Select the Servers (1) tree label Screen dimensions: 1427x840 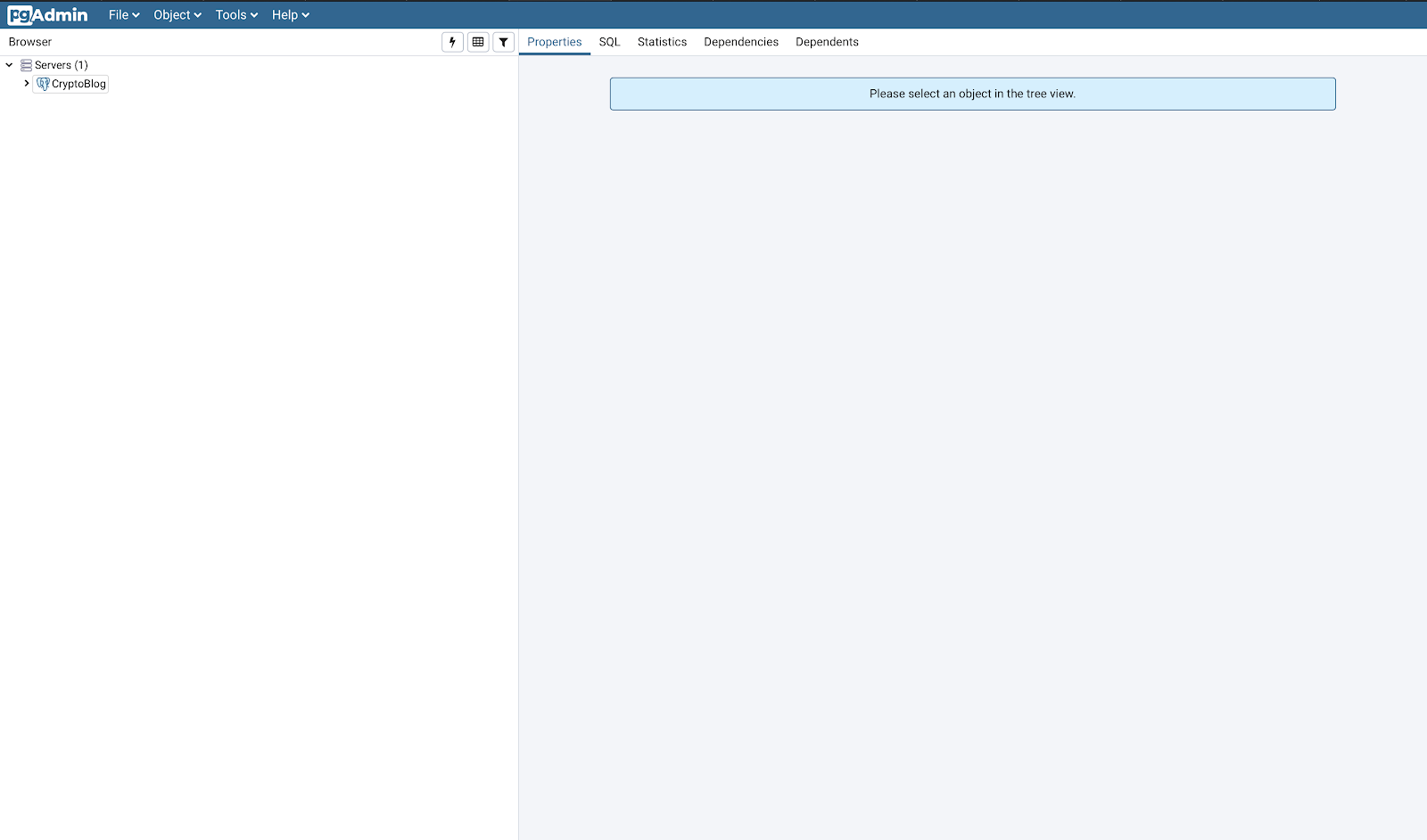(61, 65)
